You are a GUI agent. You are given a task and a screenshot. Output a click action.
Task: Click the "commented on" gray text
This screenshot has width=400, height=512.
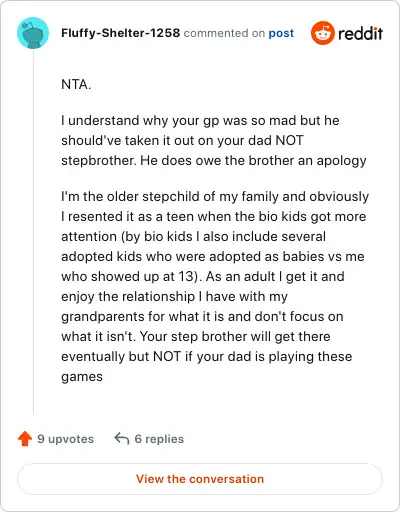(x=224, y=33)
